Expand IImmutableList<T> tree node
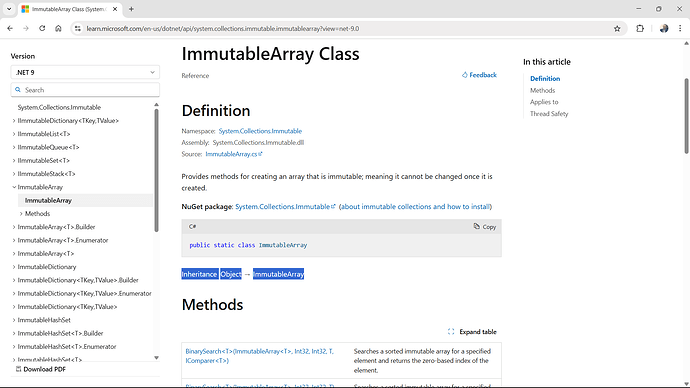 14,134
